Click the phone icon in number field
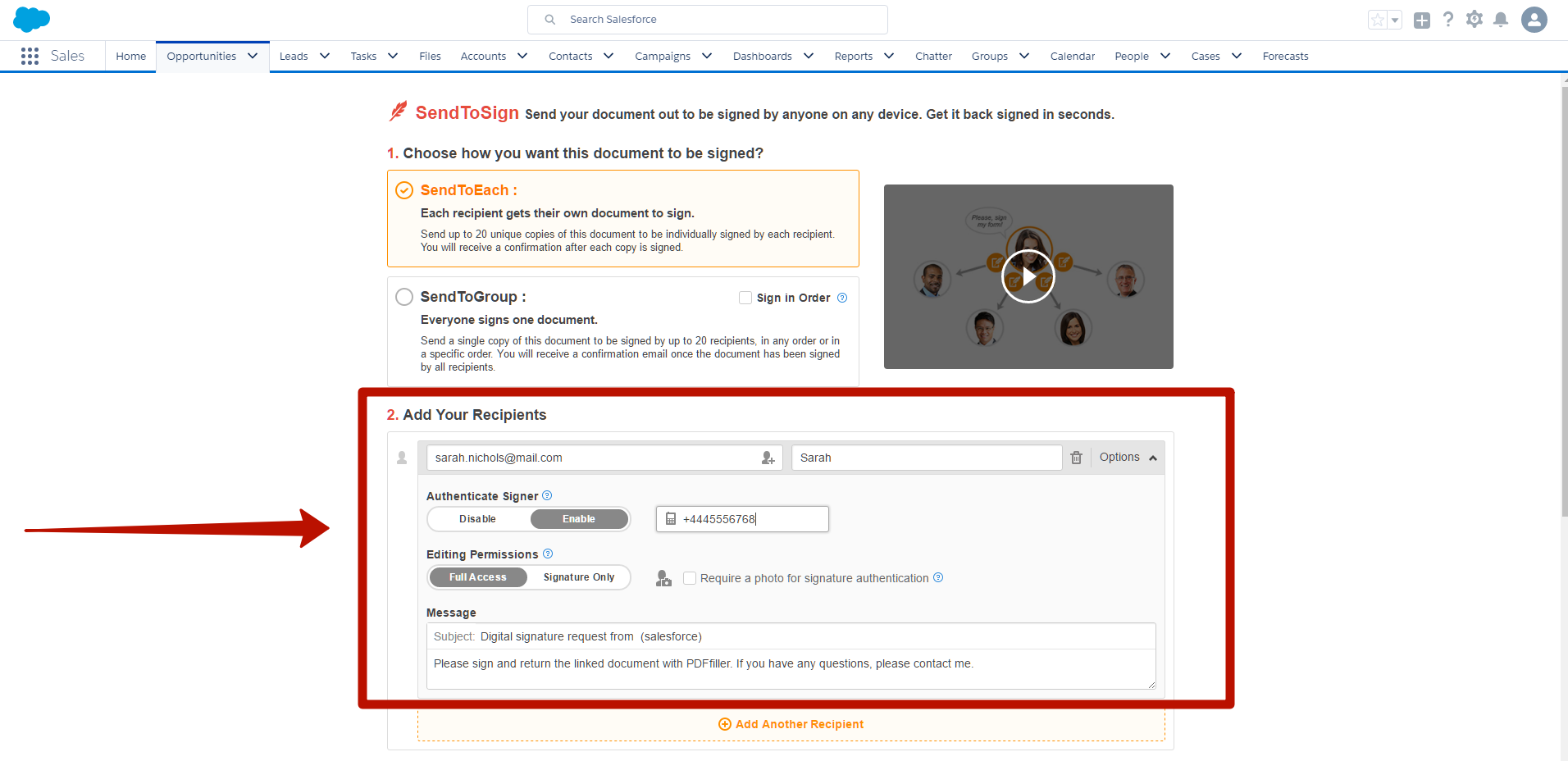Image resolution: width=1568 pixels, height=761 pixels. pyautogui.click(x=671, y=519)
